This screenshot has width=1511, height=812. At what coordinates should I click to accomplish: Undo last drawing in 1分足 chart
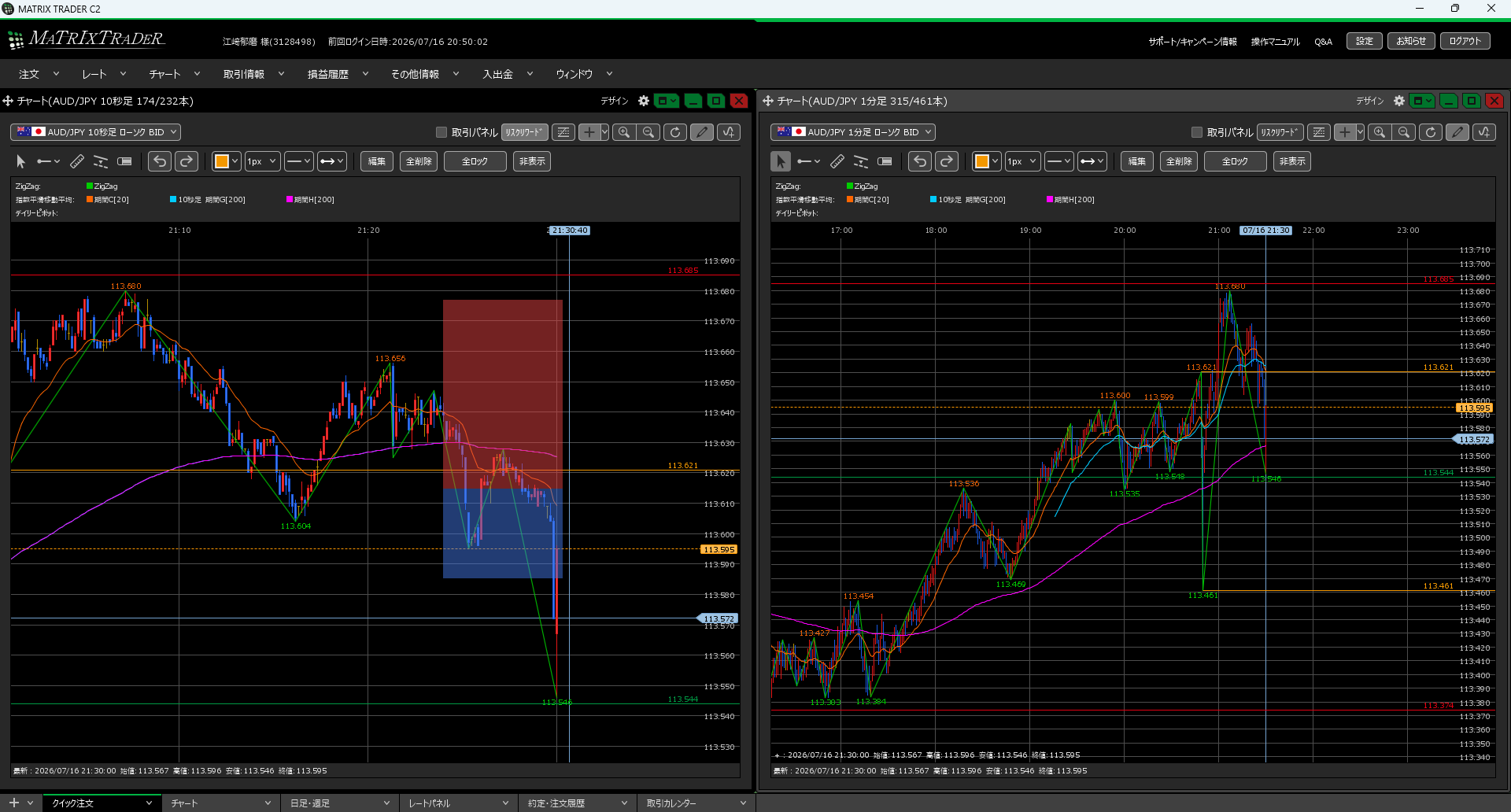click(920, 161)
